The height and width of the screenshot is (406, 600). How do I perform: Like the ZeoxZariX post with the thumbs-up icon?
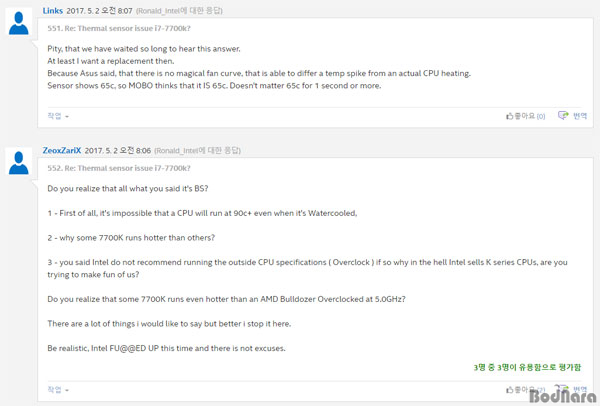pyautogui.click(x=509, y=390)
